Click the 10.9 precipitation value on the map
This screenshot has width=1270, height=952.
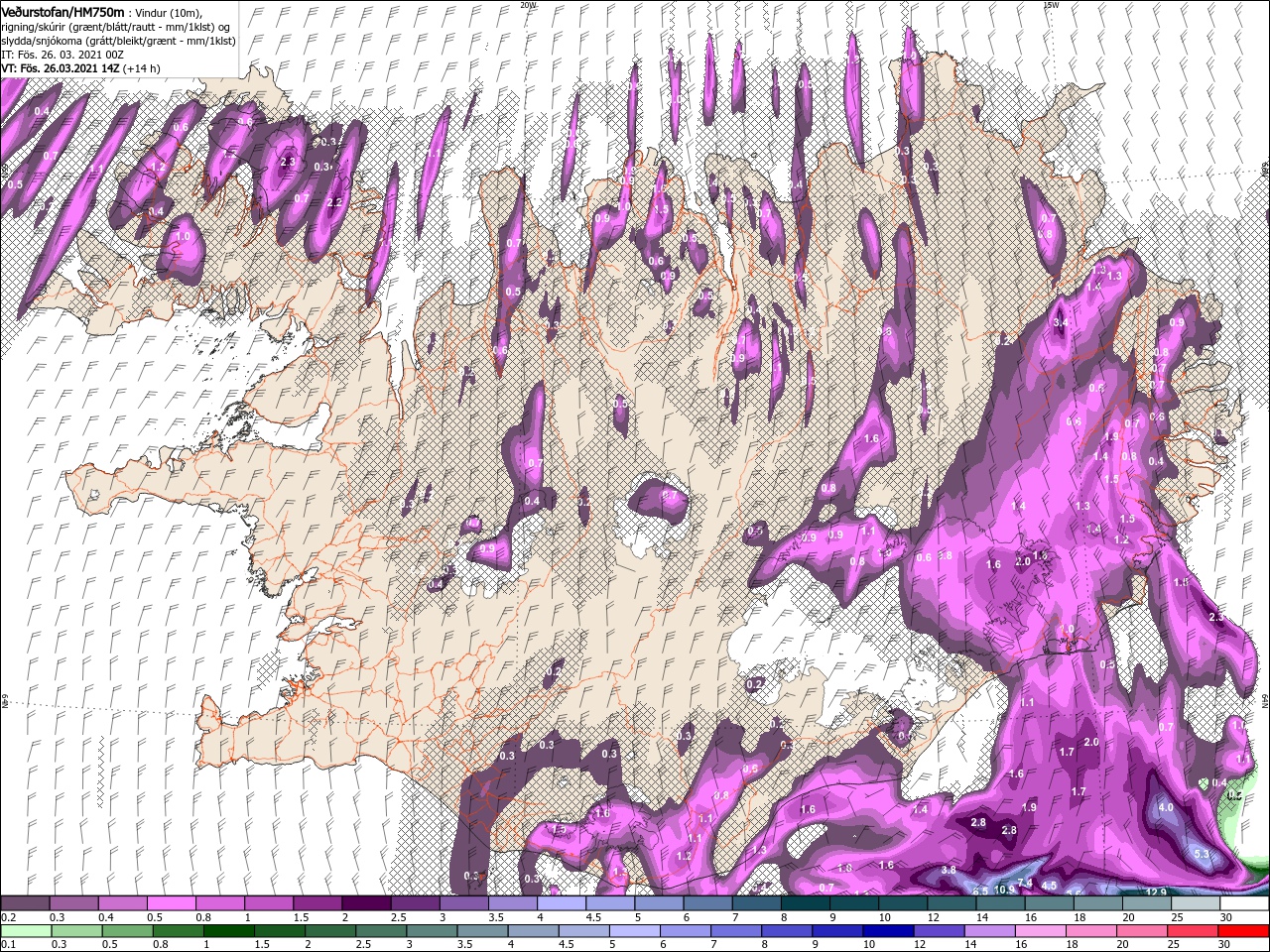tap(1004, 890)
